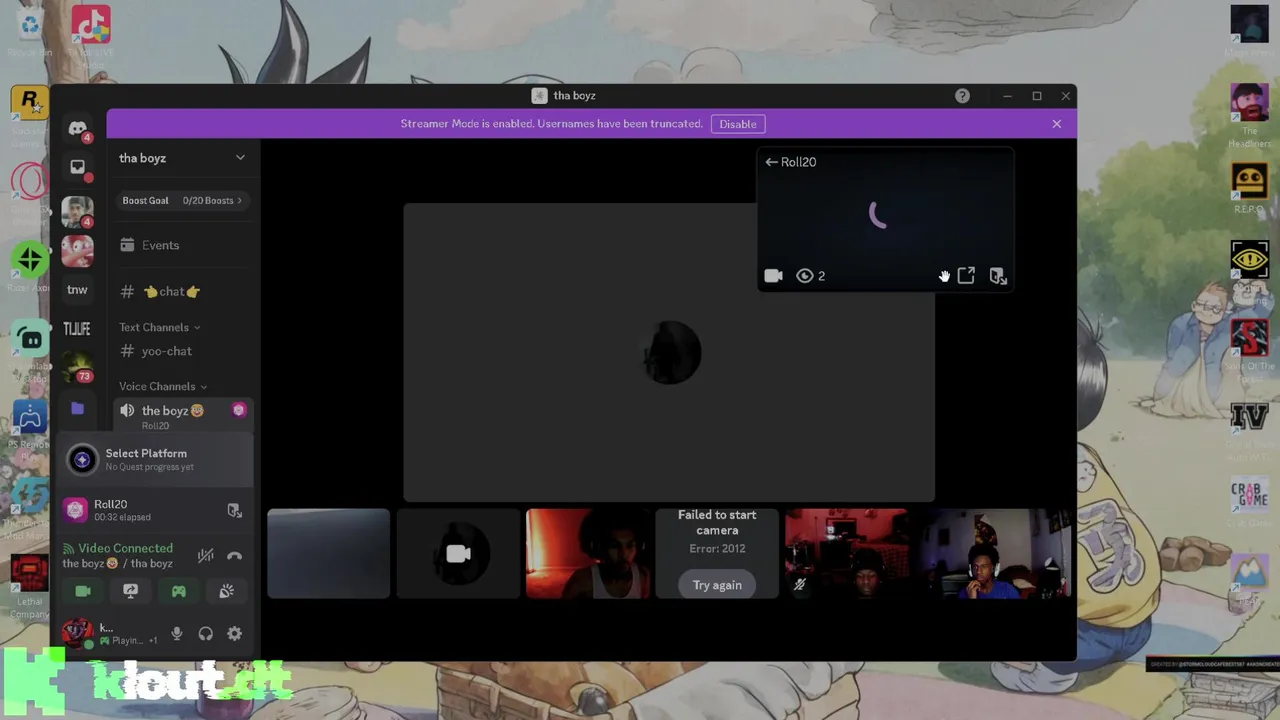Click your user avatar in bottom panel
Image resolution: width=1280 pixels, height=720 pixels.
[x=77, y=632]
